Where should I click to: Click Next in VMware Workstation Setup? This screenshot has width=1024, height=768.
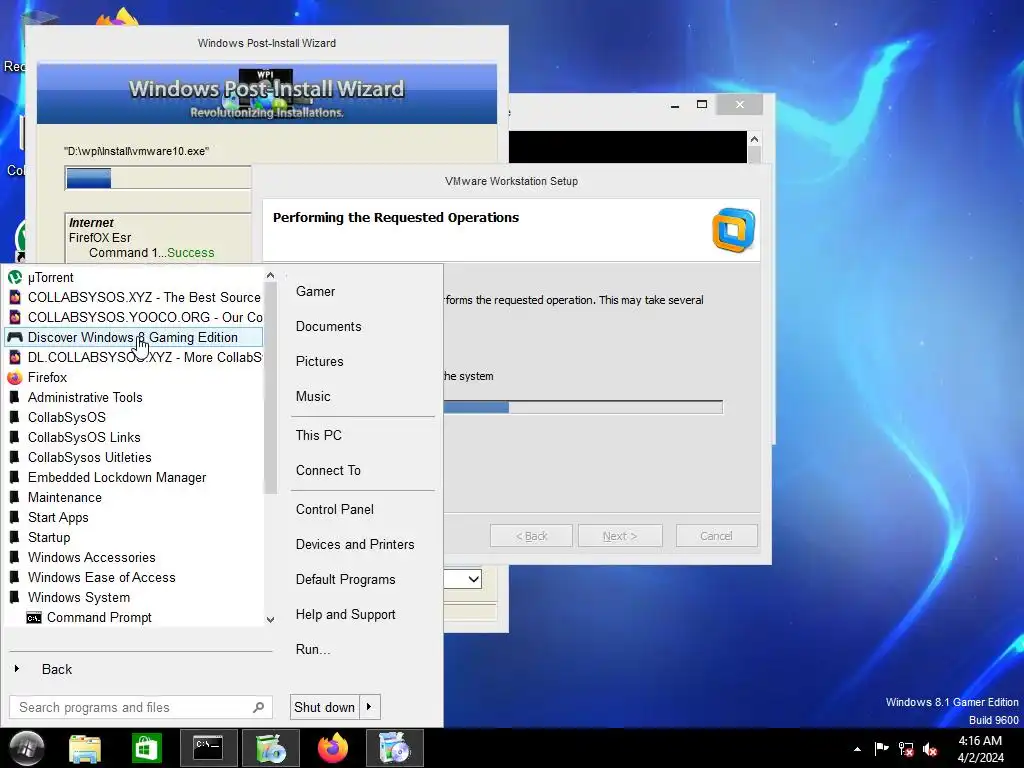click(620, 536)
